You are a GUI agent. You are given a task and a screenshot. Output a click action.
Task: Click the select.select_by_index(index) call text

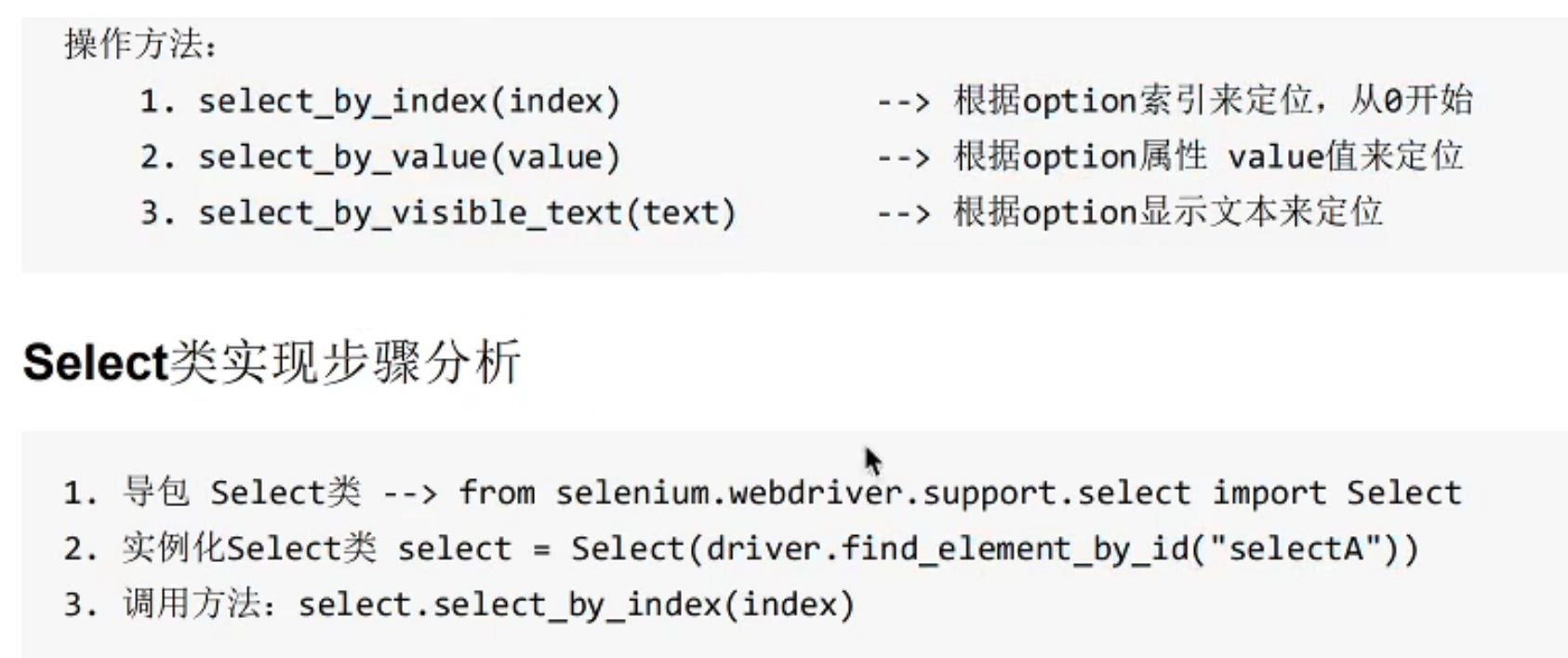pyautogui.click(x=576, y=605)
